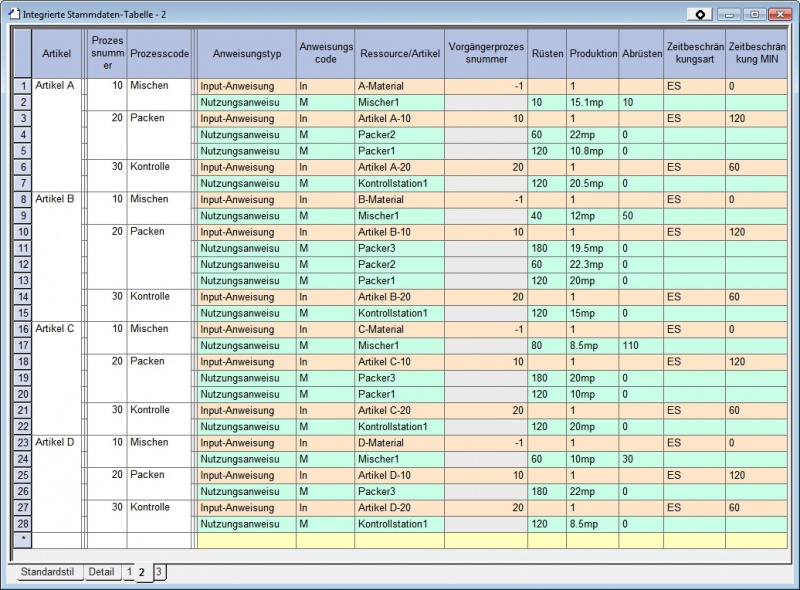Click the empty yellow Anweisungstyp cell in new row

(x=246, y=540)
